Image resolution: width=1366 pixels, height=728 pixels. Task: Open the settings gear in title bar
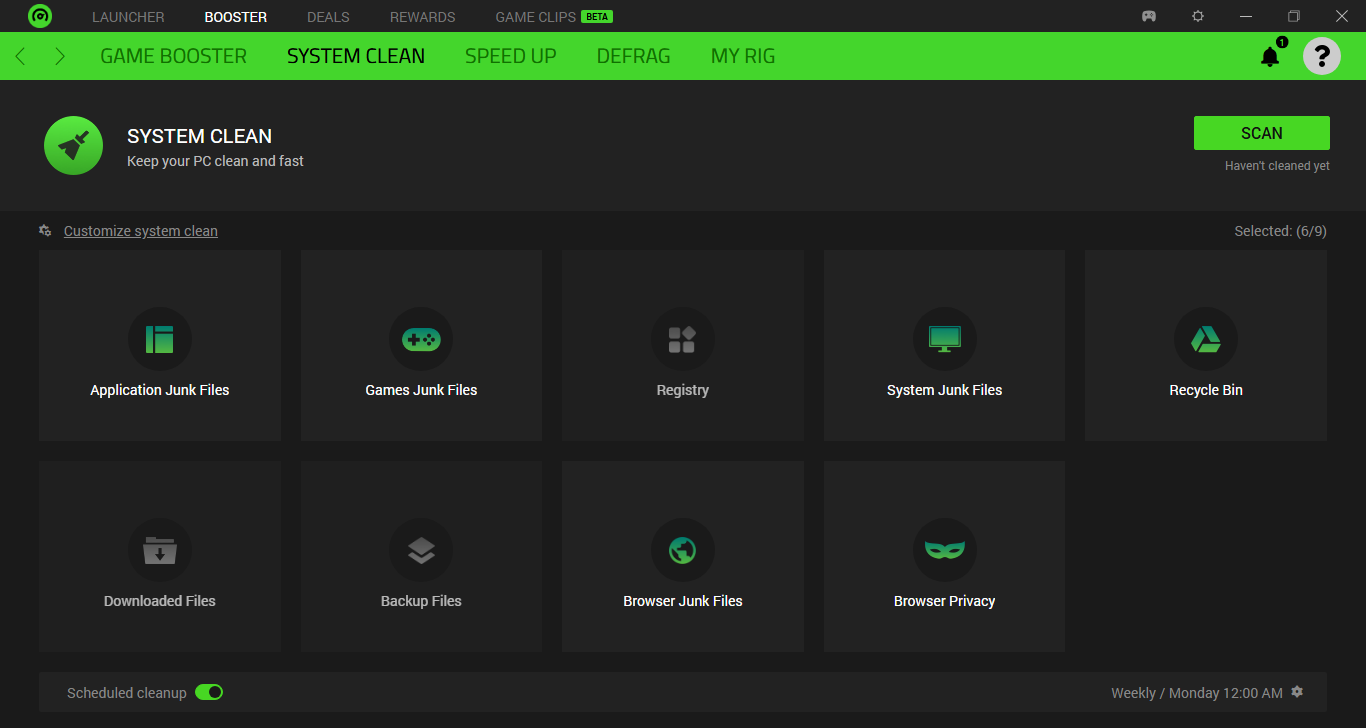1198,17
